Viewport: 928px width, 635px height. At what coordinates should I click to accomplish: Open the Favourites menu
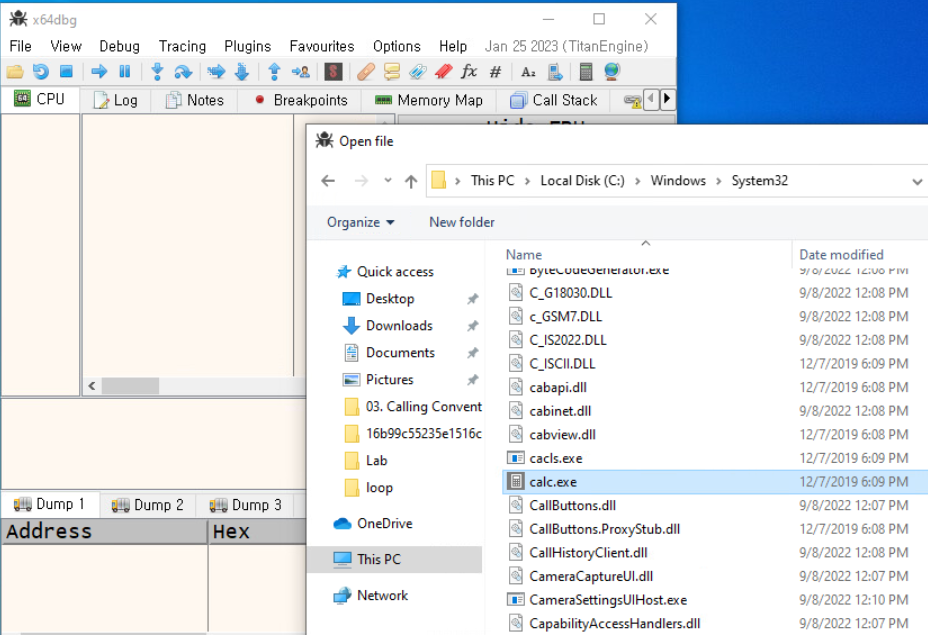point(321,46)
